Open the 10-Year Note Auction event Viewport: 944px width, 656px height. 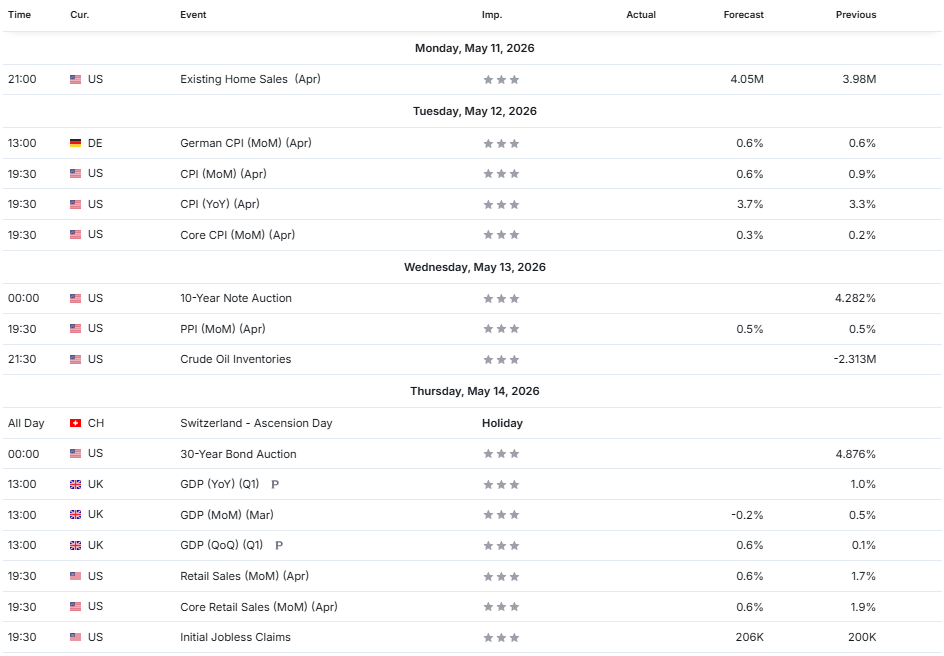(x=235, y=298)
